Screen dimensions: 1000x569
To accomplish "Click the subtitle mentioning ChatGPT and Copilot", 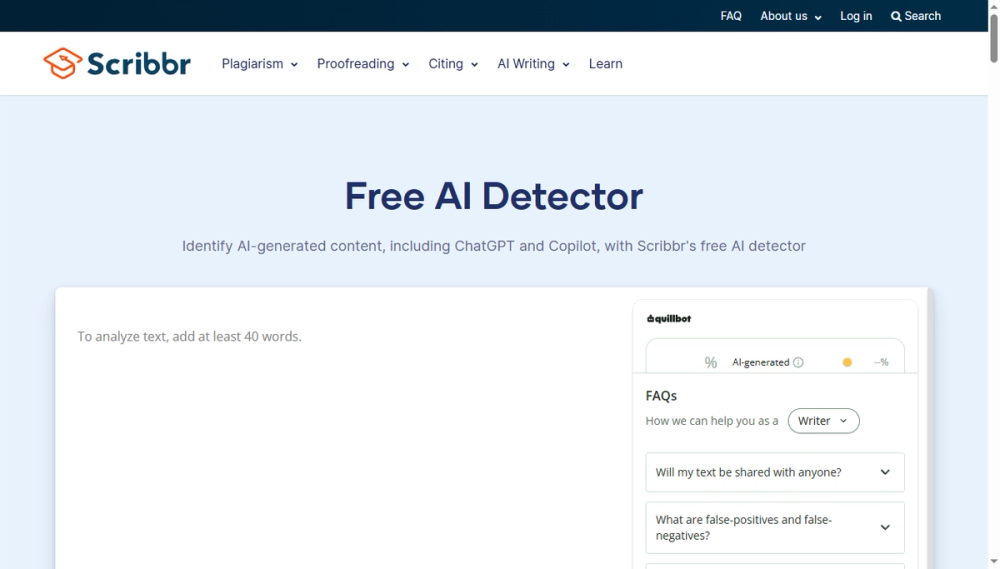I will (x=494, y=246).
